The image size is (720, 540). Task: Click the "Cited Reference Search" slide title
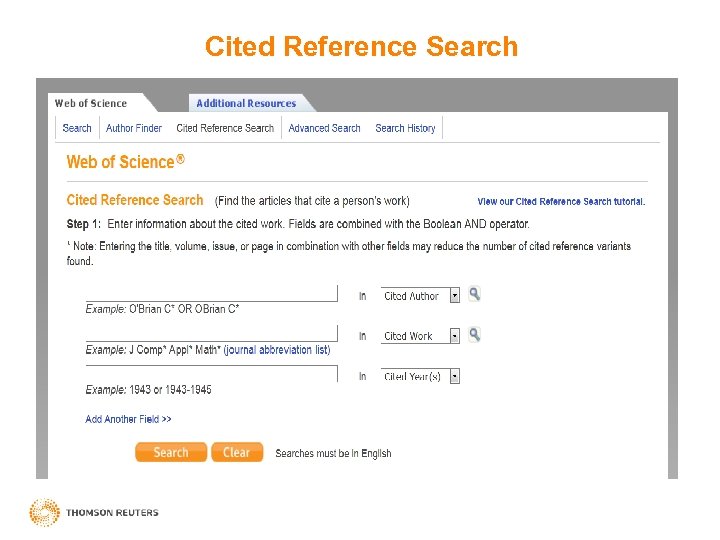(361, 46)
